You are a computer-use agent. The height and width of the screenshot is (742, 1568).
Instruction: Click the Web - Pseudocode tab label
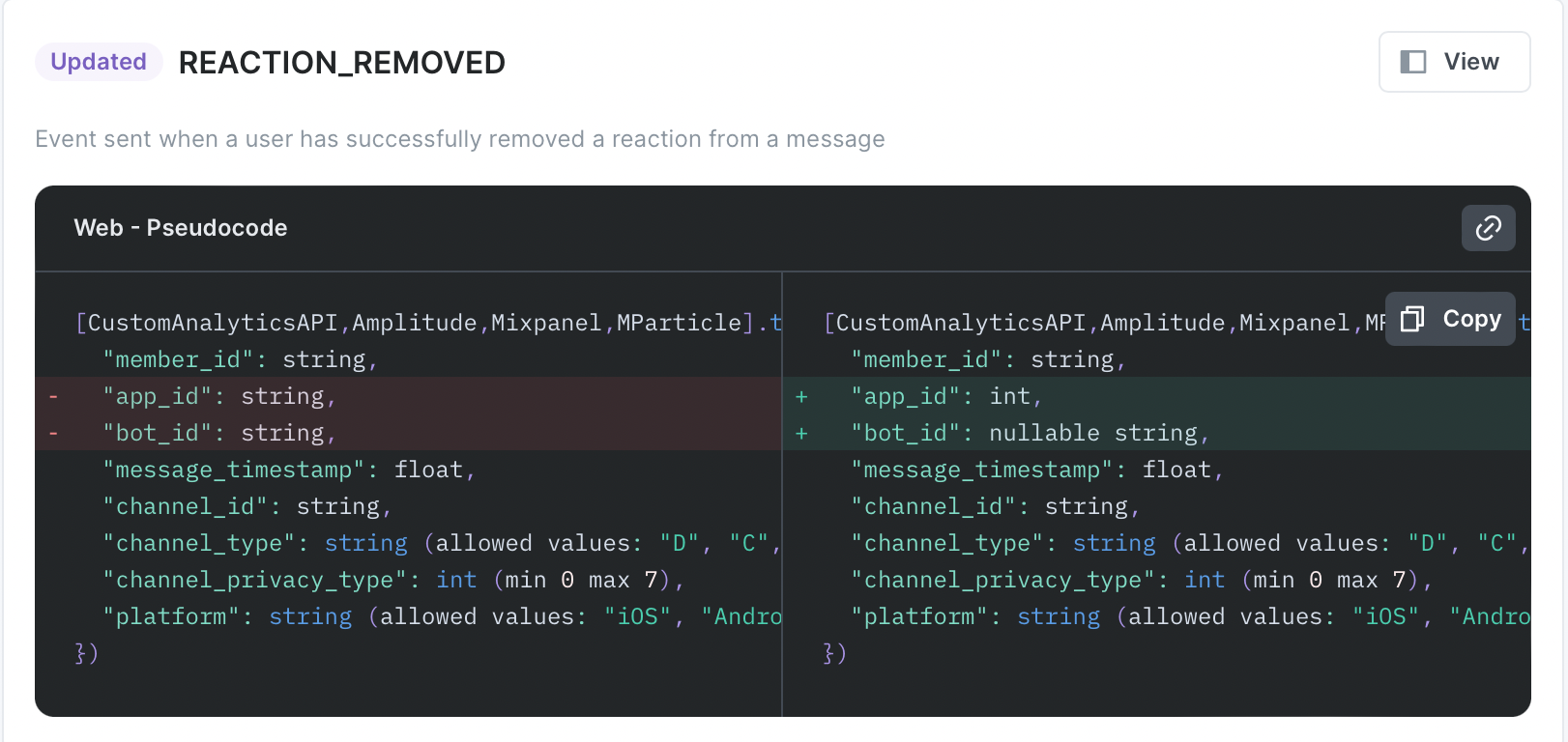[x=180, y=228]
